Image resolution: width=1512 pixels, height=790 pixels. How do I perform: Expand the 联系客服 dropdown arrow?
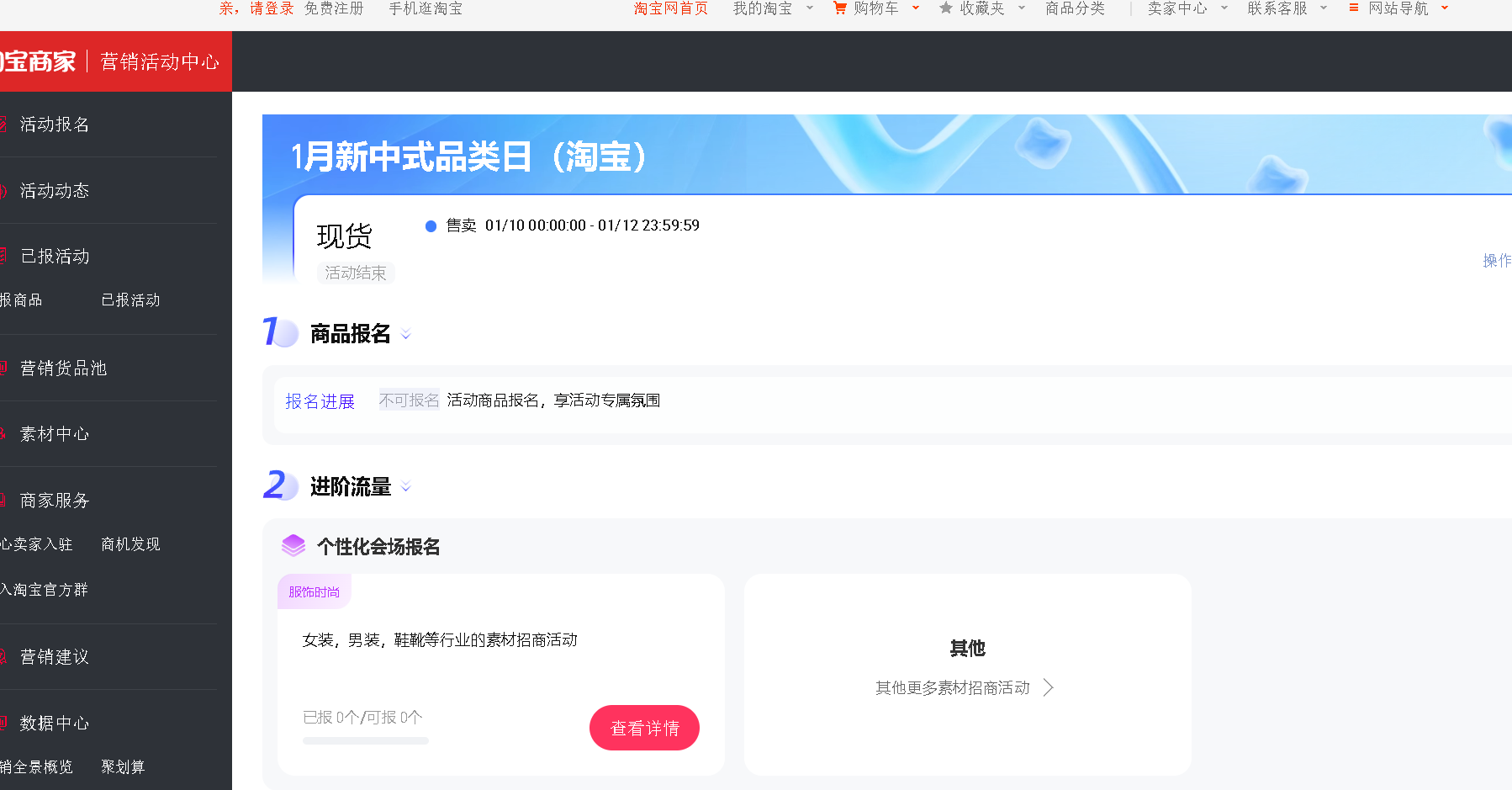(1324, 8)
